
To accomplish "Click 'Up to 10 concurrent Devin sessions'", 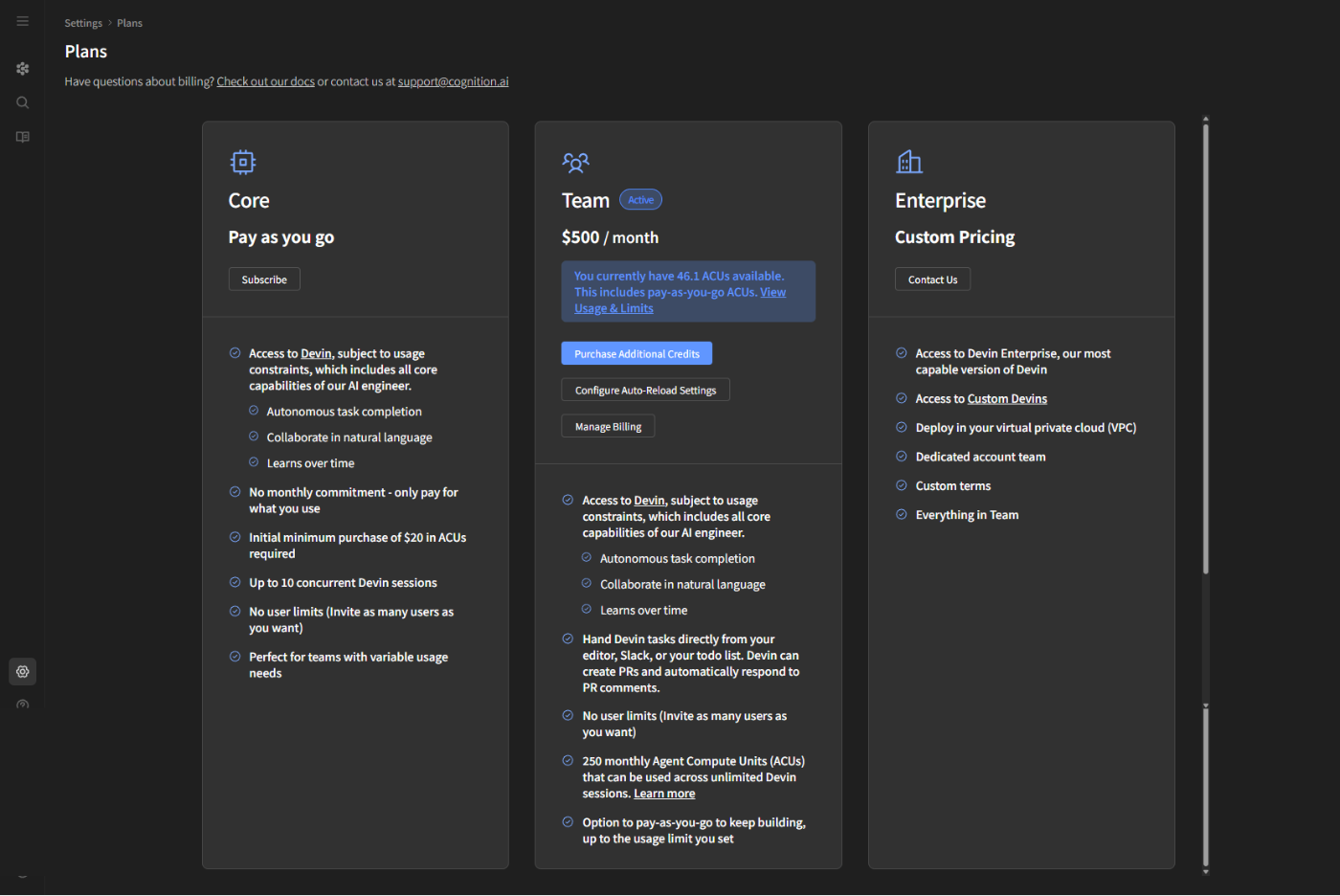I will (343, 583).
